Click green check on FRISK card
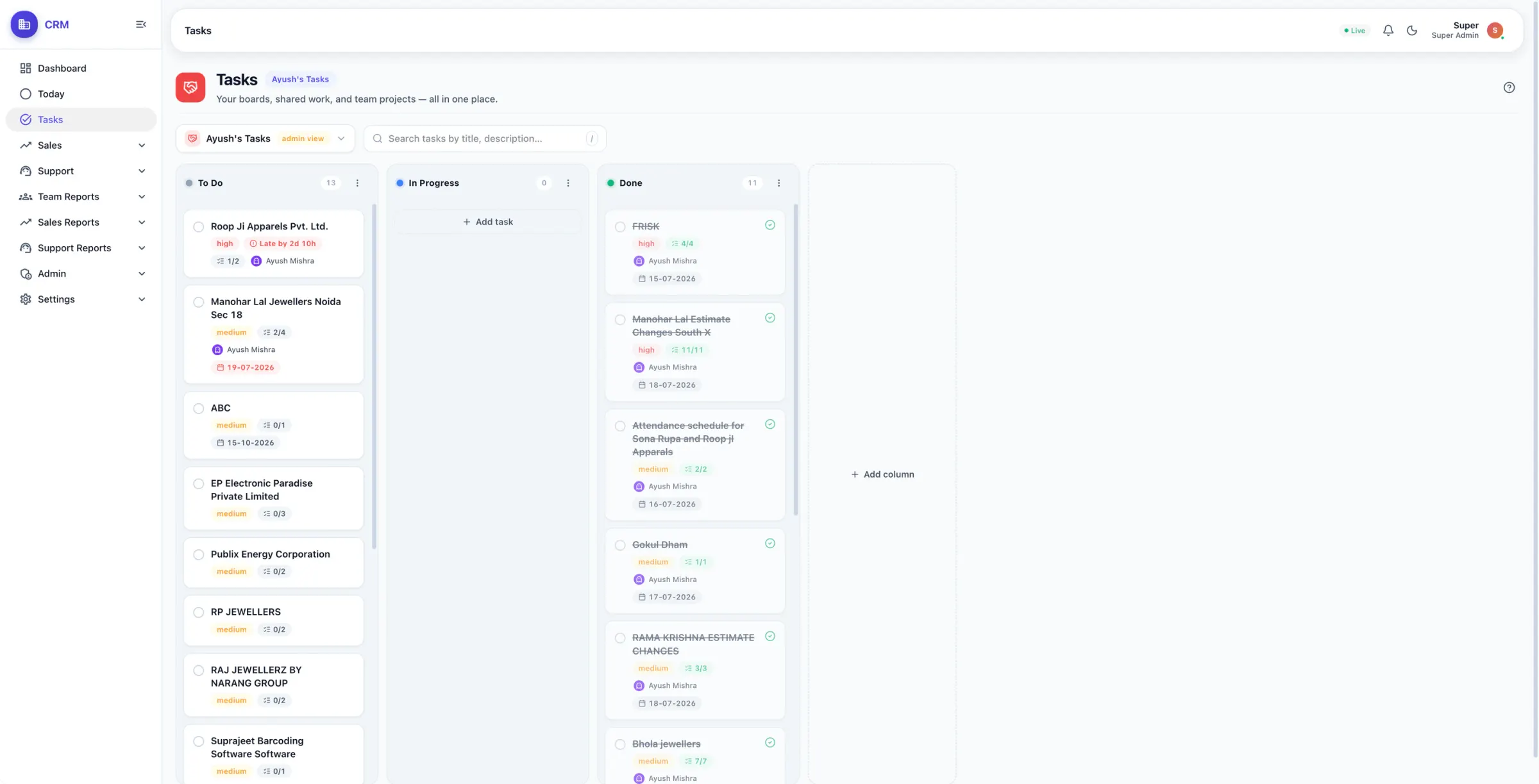 (x=770, y=225)
